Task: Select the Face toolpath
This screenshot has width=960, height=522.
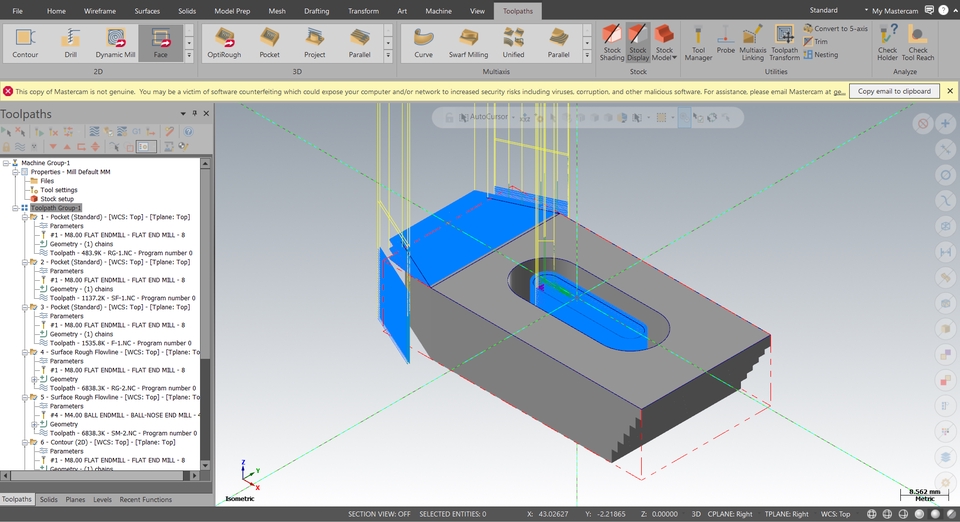Action: point(160,42)
